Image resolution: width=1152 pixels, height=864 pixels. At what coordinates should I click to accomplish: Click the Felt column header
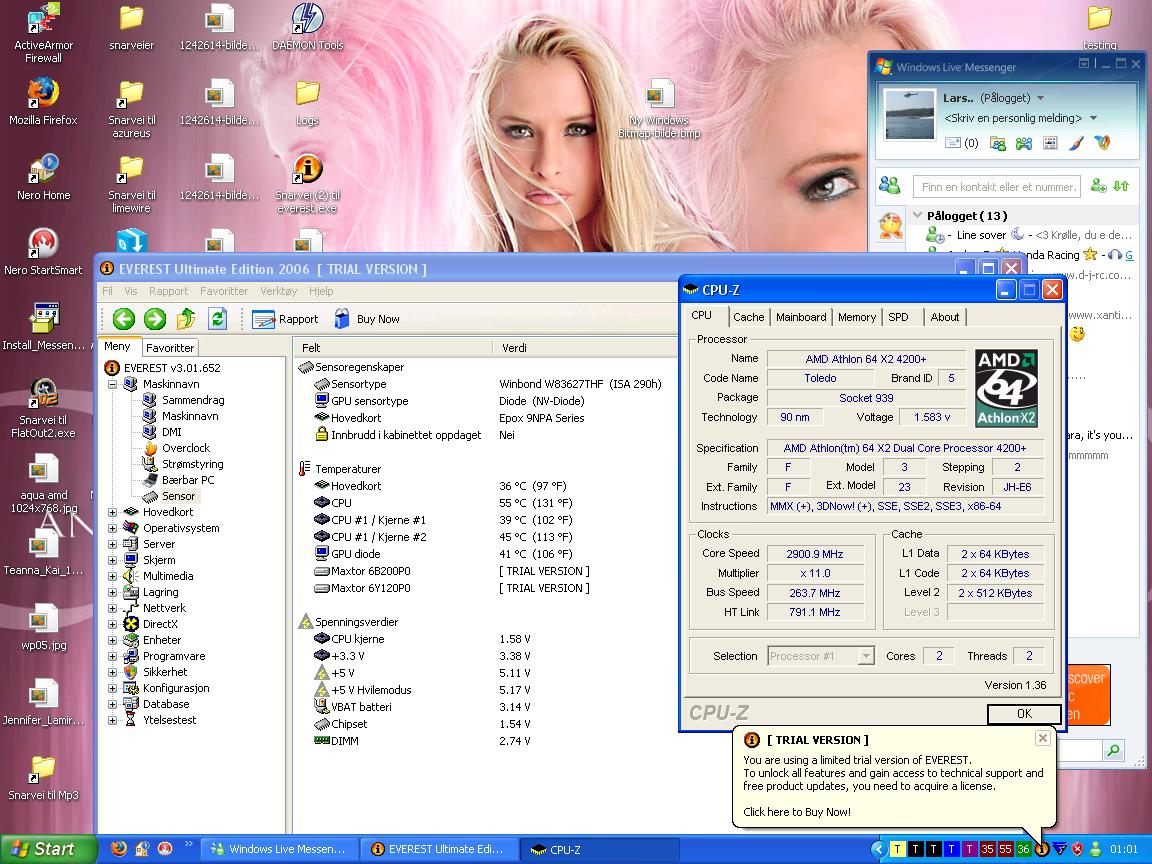[x=393, y=348]
